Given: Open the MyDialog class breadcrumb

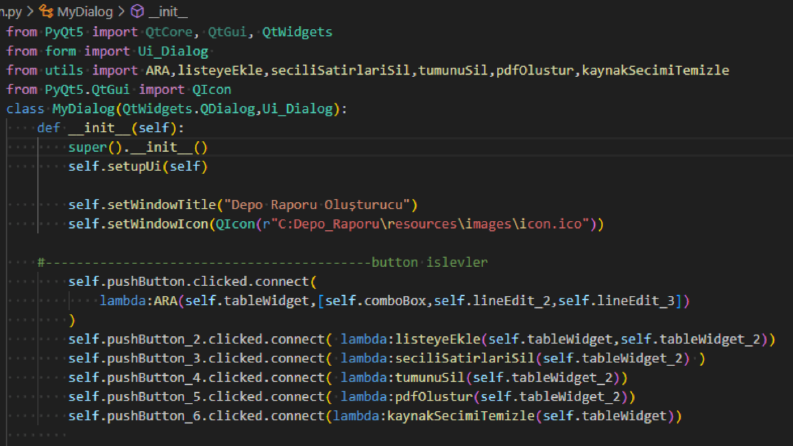Looking at the screenshot, I should click(85, 11).
